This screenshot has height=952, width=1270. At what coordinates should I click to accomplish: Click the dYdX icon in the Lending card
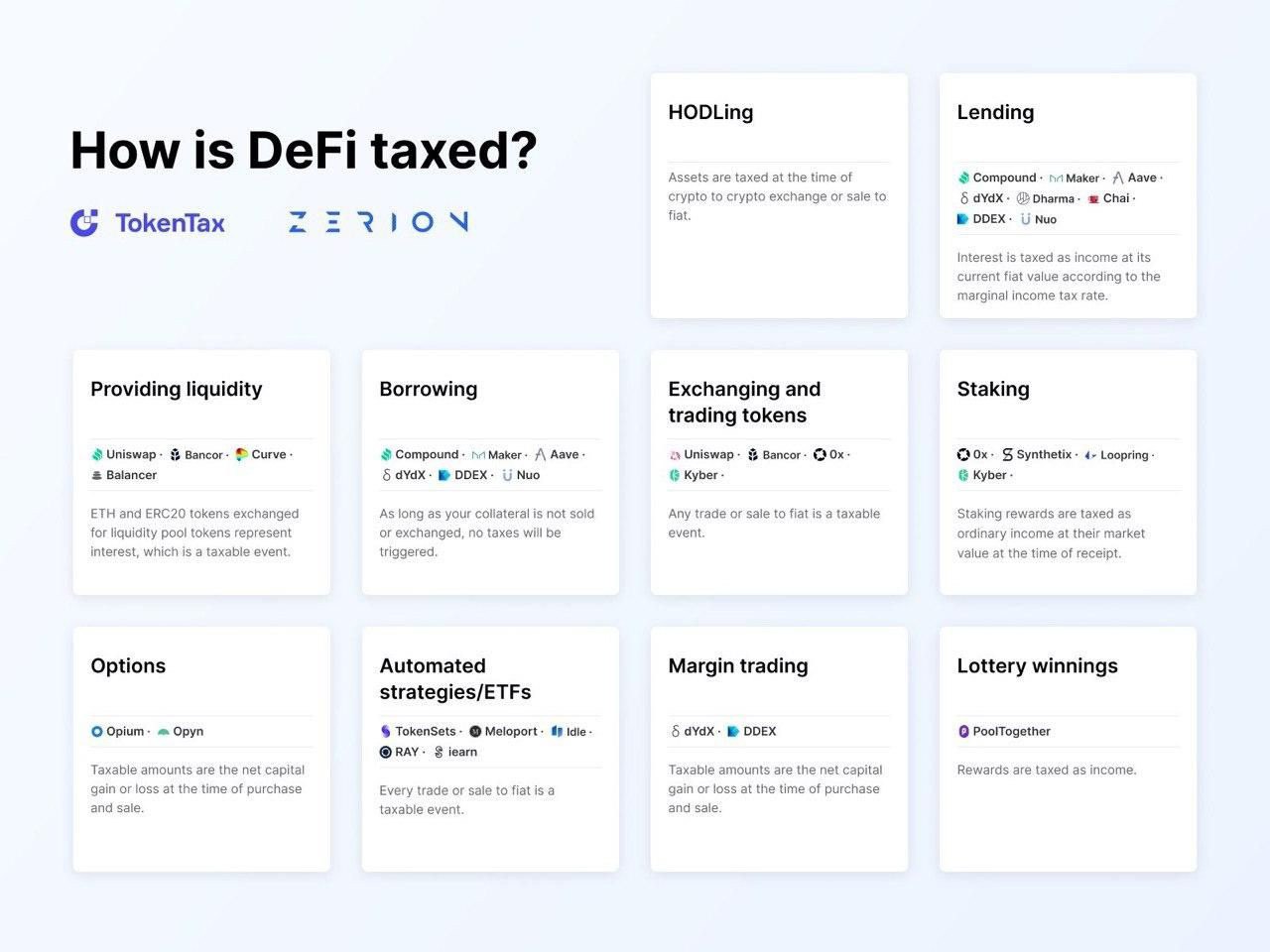click(963, 198)
